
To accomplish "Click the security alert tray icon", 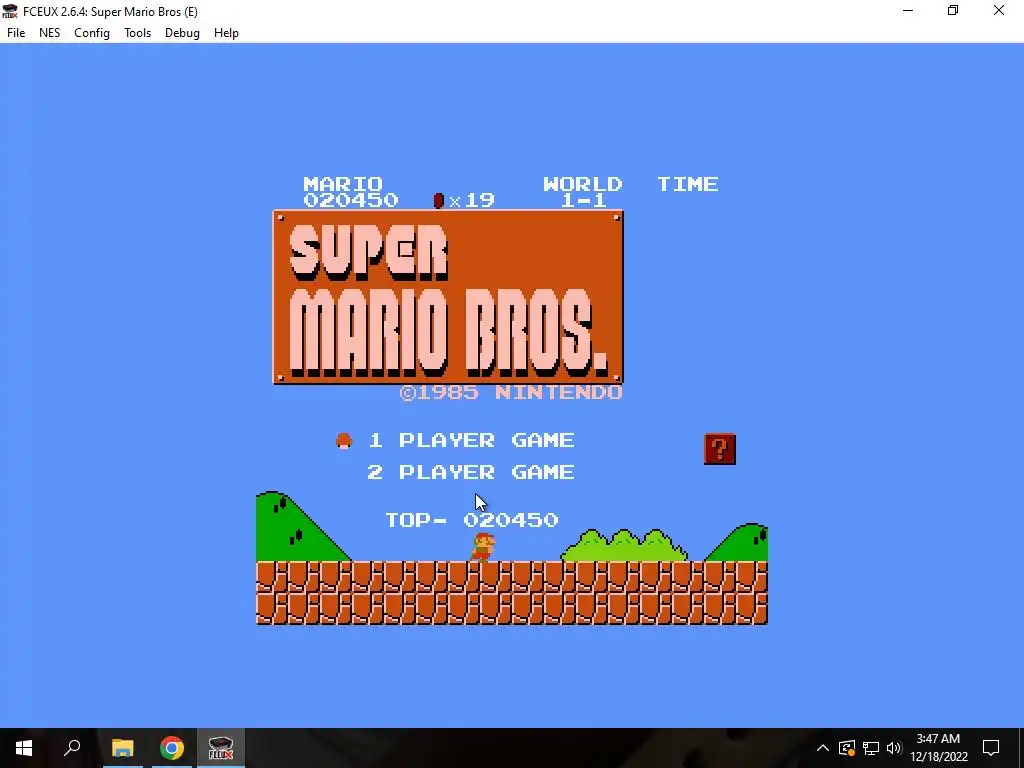I will [x=847, y=748].
